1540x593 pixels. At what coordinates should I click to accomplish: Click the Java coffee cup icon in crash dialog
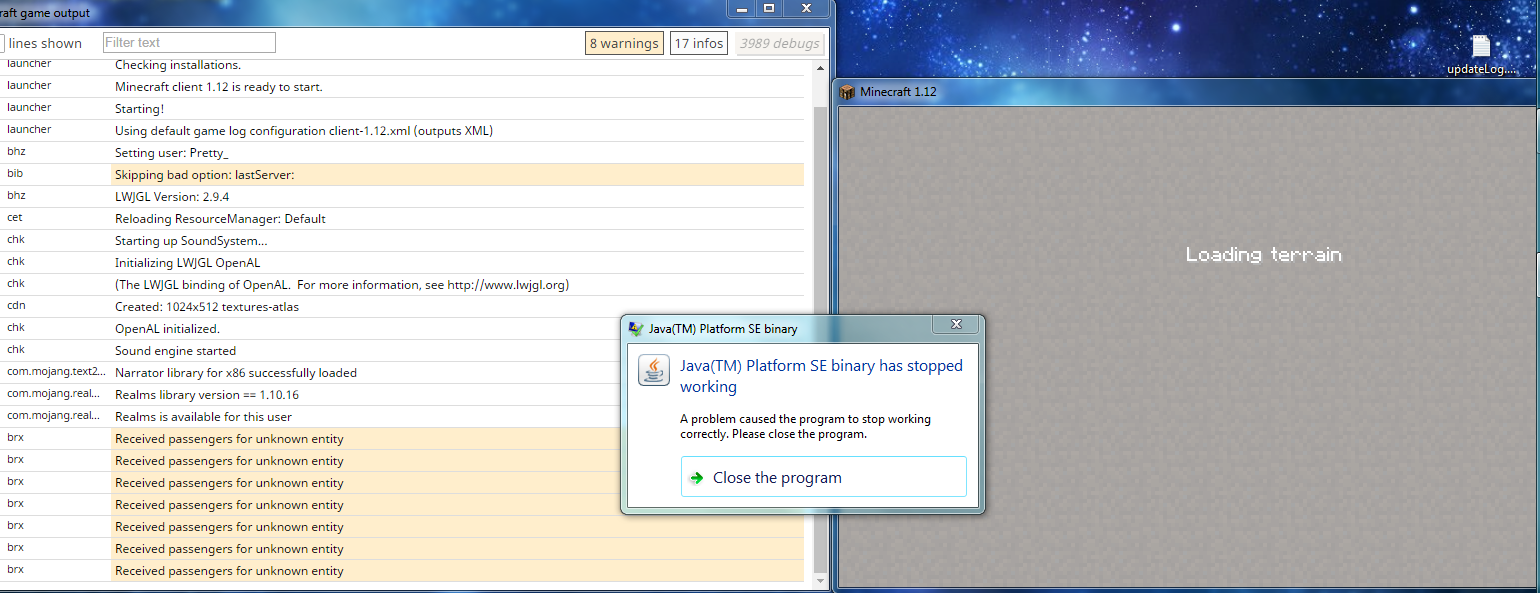click(x=654, y=370)
